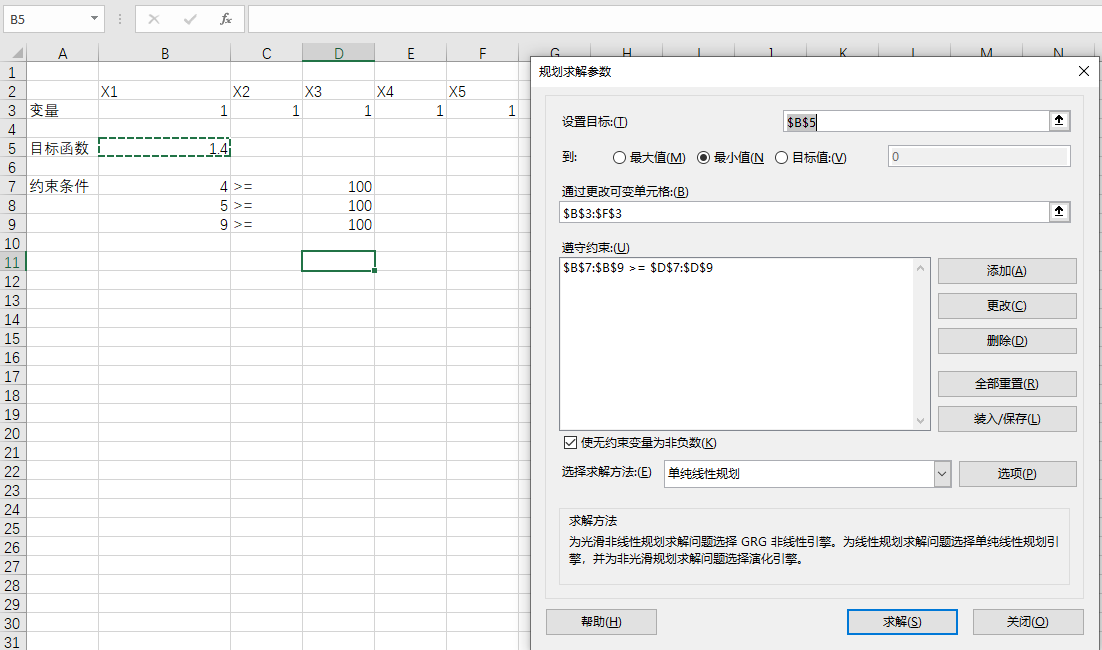The width and height of the screenshot is (1102, 650).
Task: Click 全部重置 (Reset All) button
Action: pos(1006,384)
